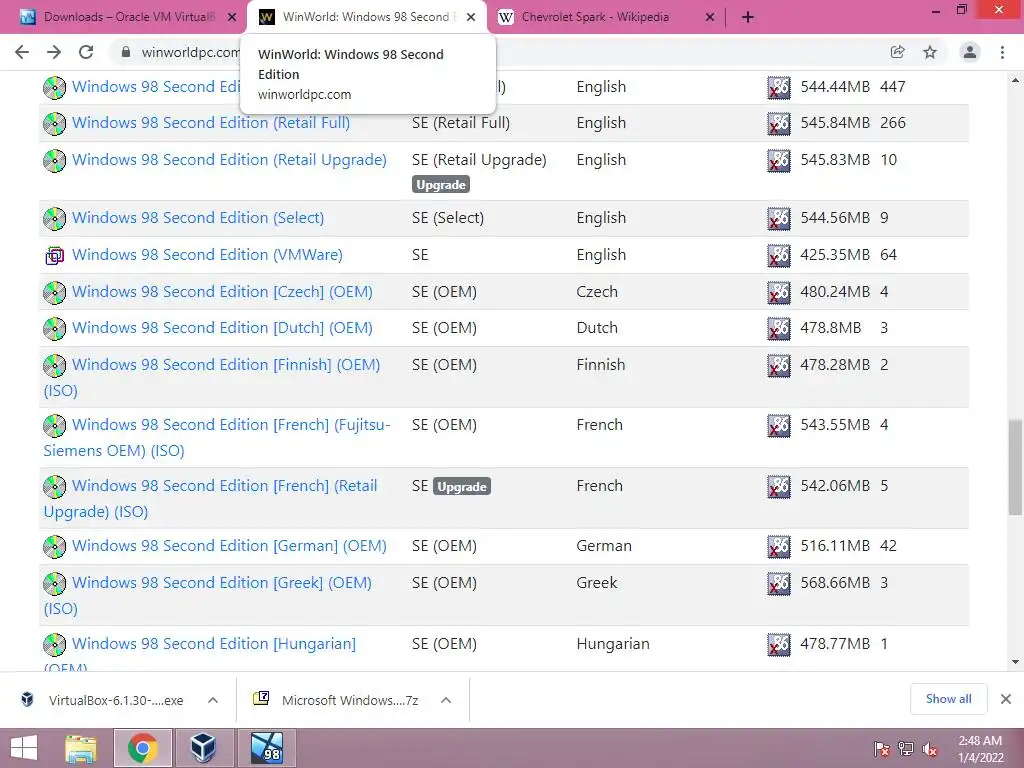
Task: Click the Upgrade badge in French Retail row
Action: tap(462, 487)
